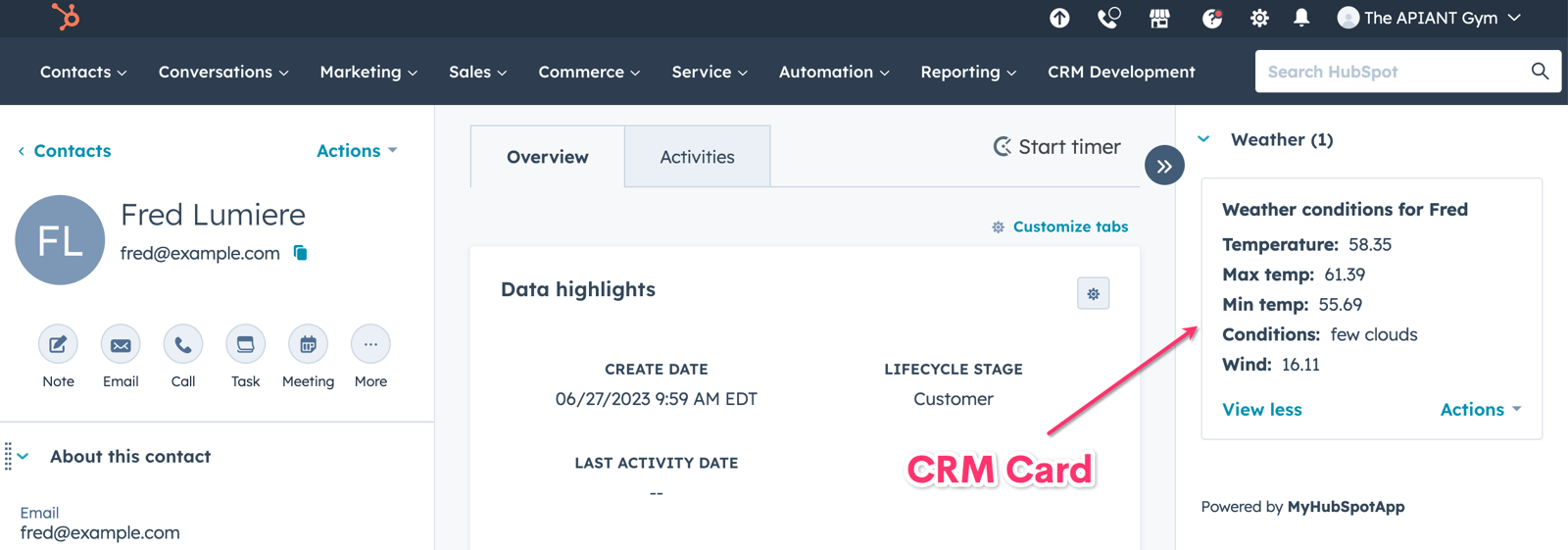The height and width of the screenshot is (550, 1568).
Task: Click the FL contact avatar
Action: (60, 240)
